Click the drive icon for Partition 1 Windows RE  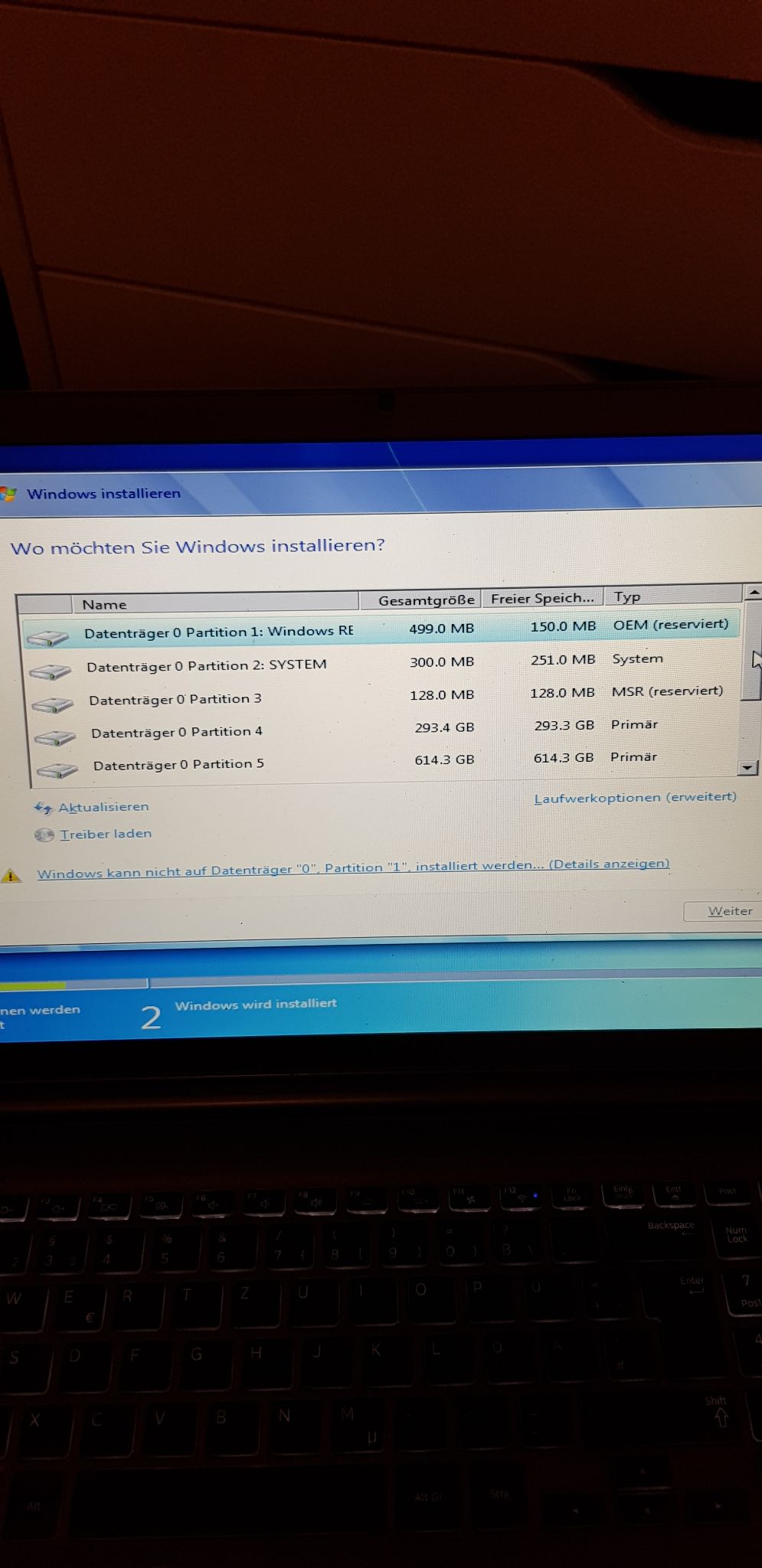[x=47, y=637]
